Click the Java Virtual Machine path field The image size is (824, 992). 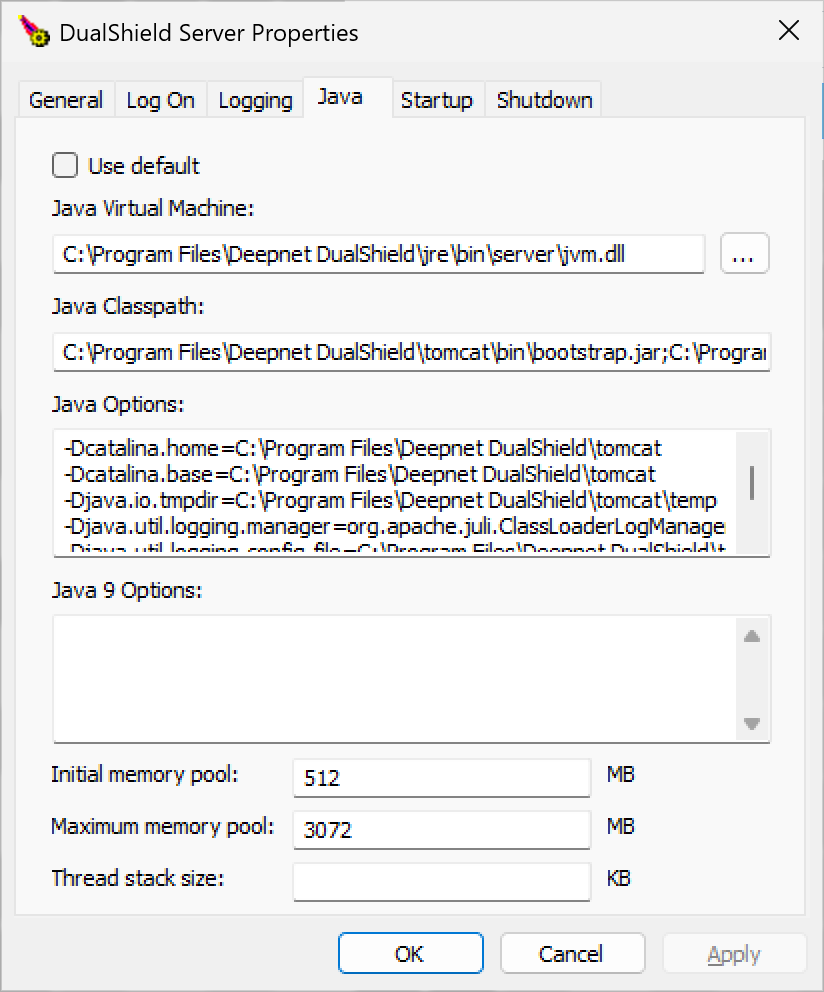click(x=378, y=255)
